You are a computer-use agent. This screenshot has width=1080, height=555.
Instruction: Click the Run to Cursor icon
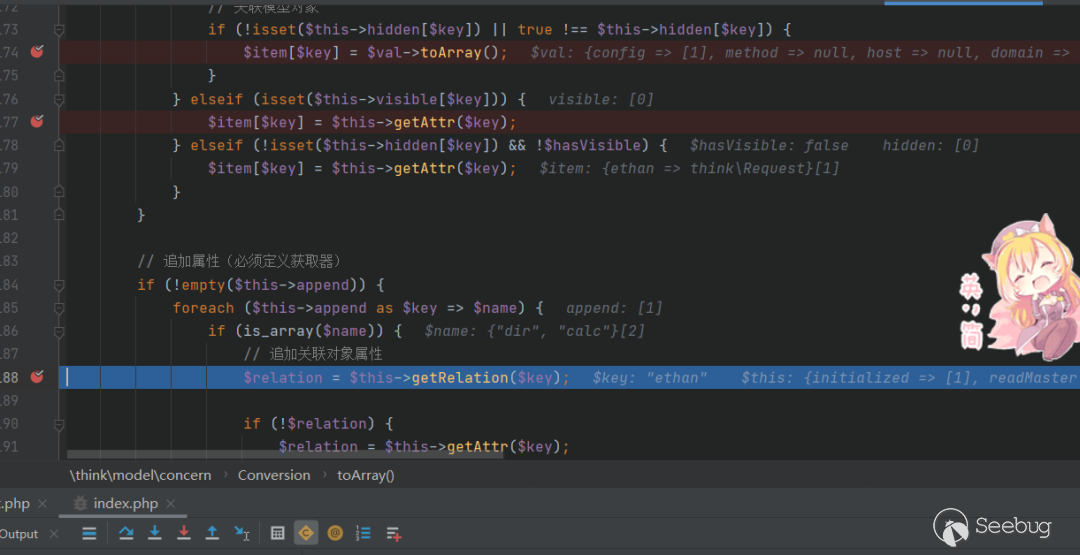pyautogui.click(x=241, y=533)
